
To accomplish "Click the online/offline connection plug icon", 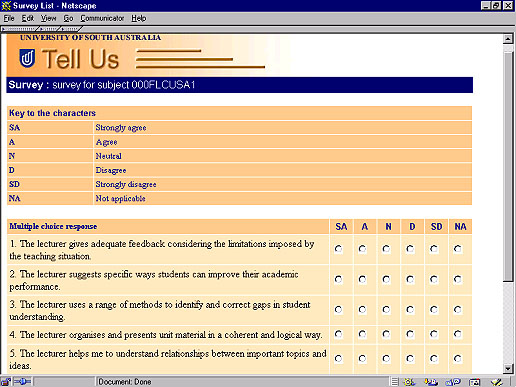I will (22, 381).
